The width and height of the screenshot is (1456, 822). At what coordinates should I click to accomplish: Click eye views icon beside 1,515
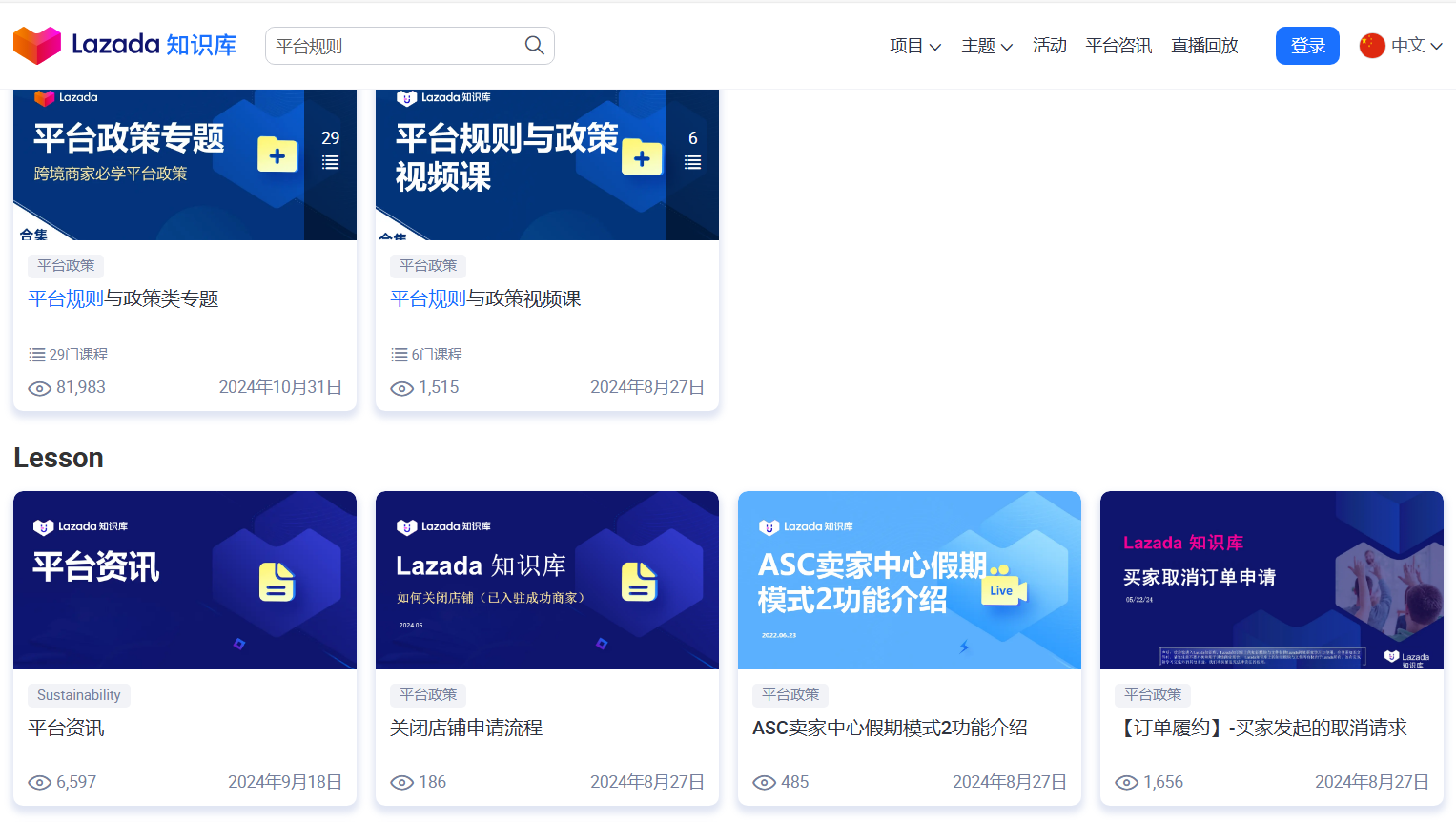click(x=402, y=388)
